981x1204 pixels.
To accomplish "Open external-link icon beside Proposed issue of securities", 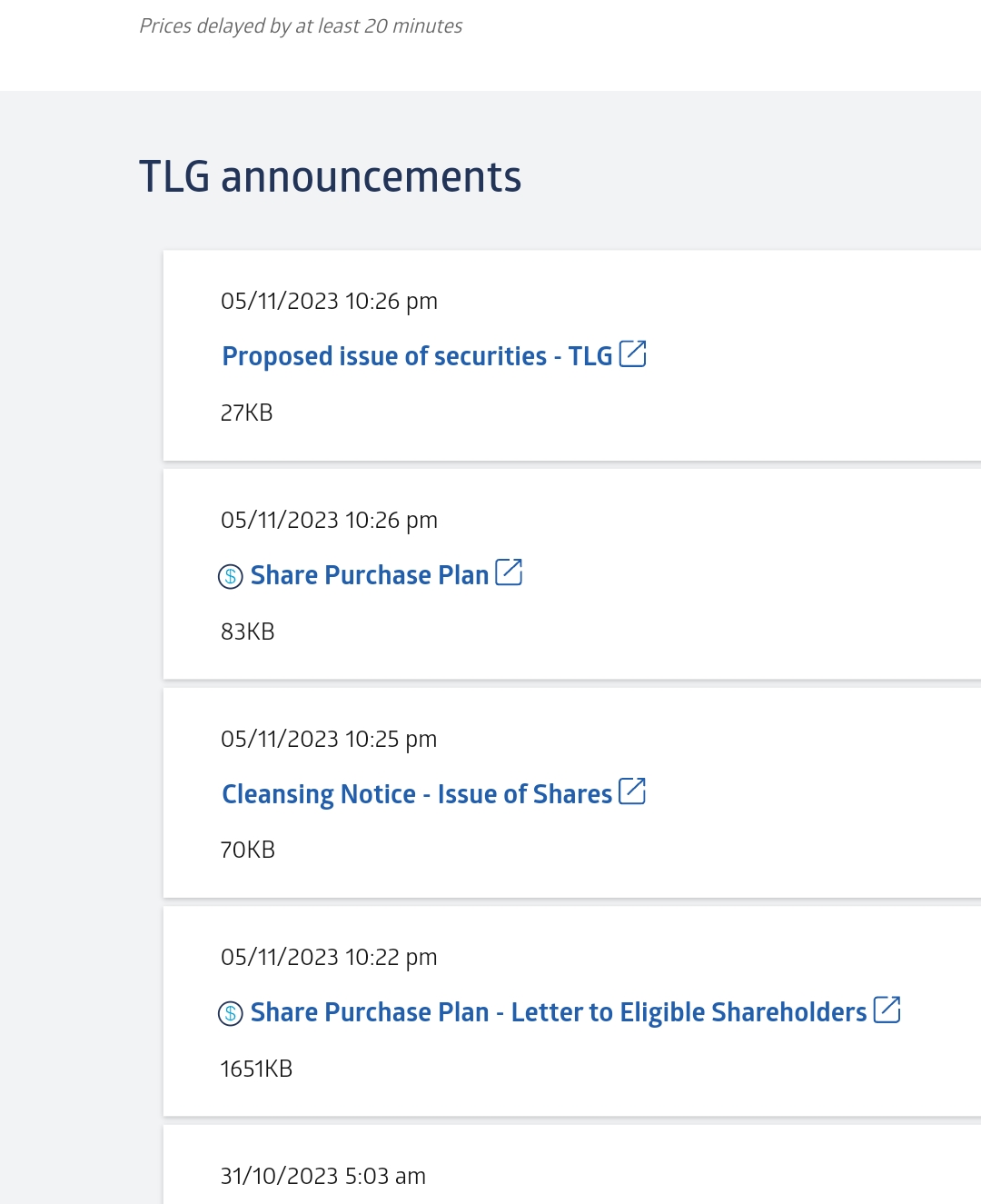I will 632,353.
